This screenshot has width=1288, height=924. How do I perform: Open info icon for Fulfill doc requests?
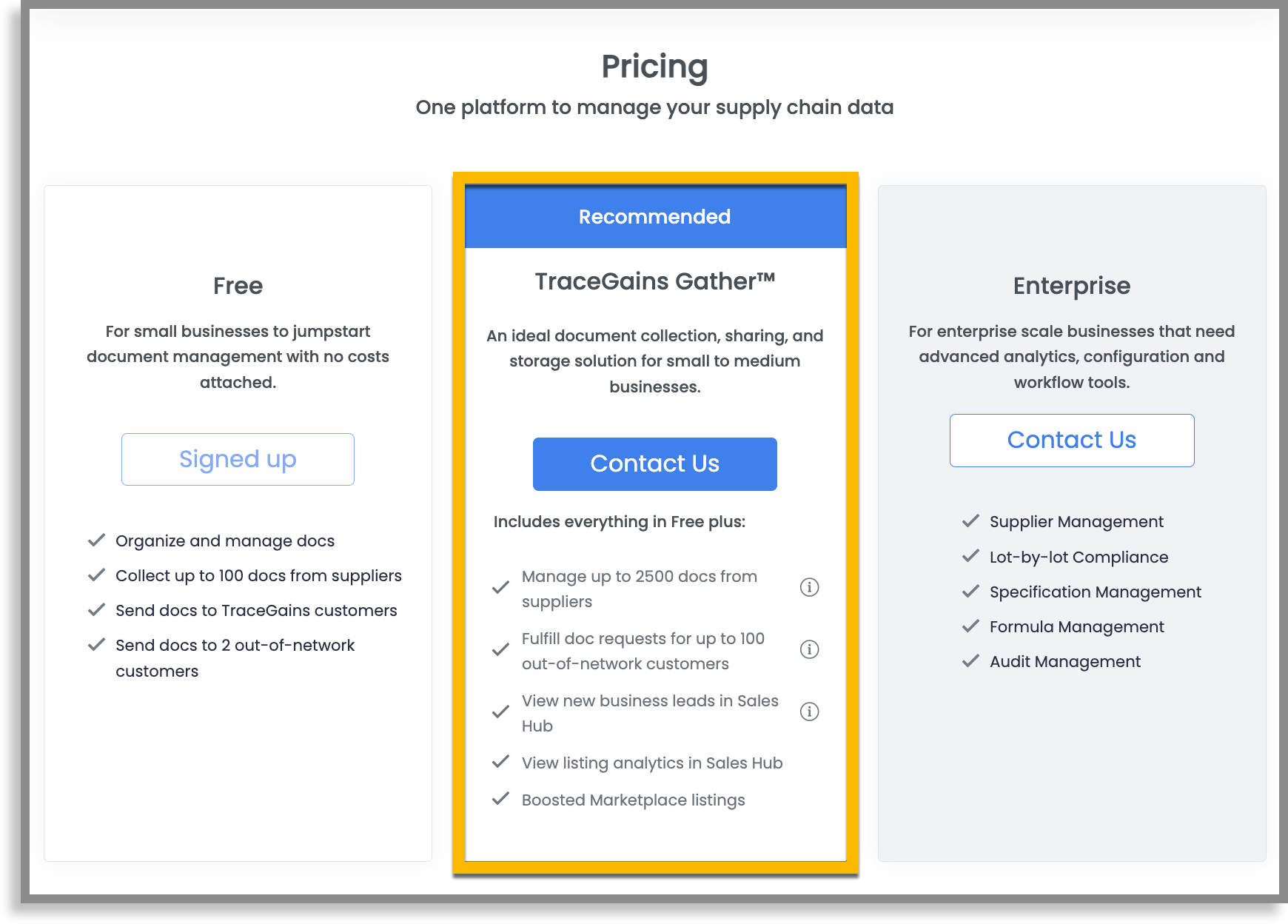[x=809, y=649]
